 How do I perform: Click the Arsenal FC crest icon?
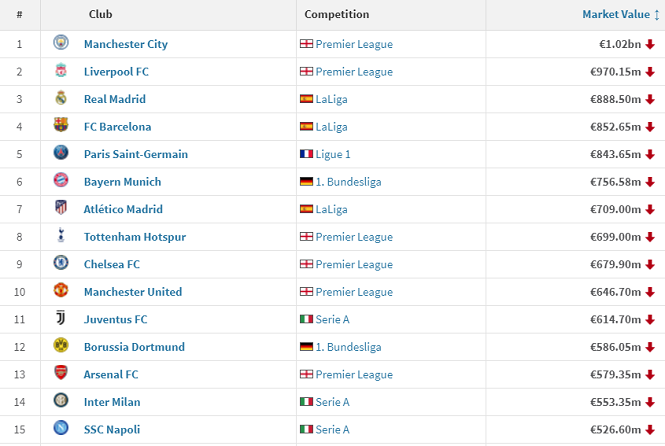[61, 373]
